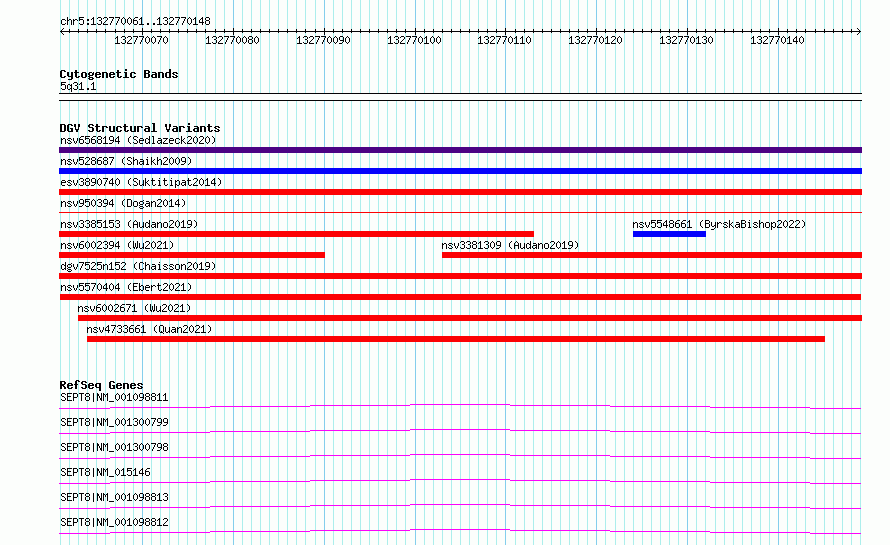Click the magenta line under SEPT8|NM_001098811
The image size is (890, 545).
[460, 406]
